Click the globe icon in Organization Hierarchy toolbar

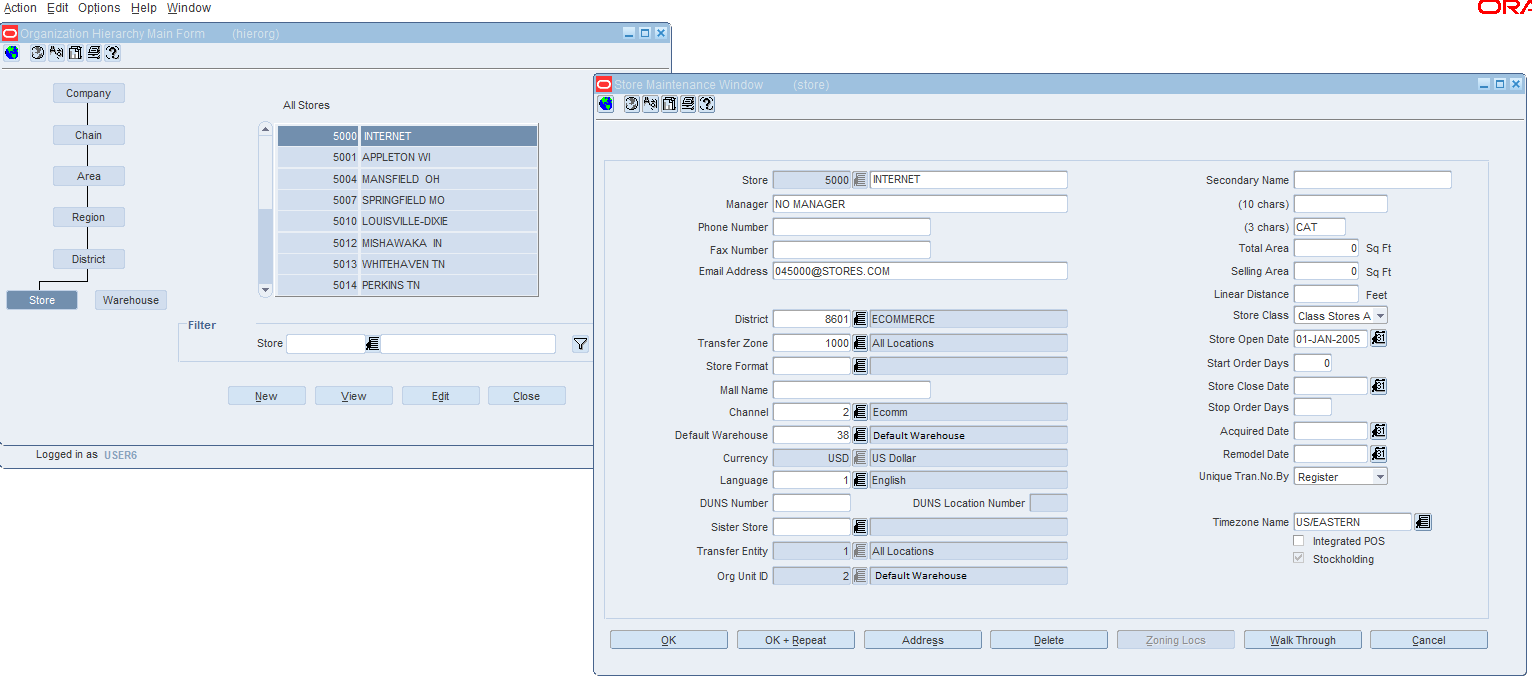point(10,53)
